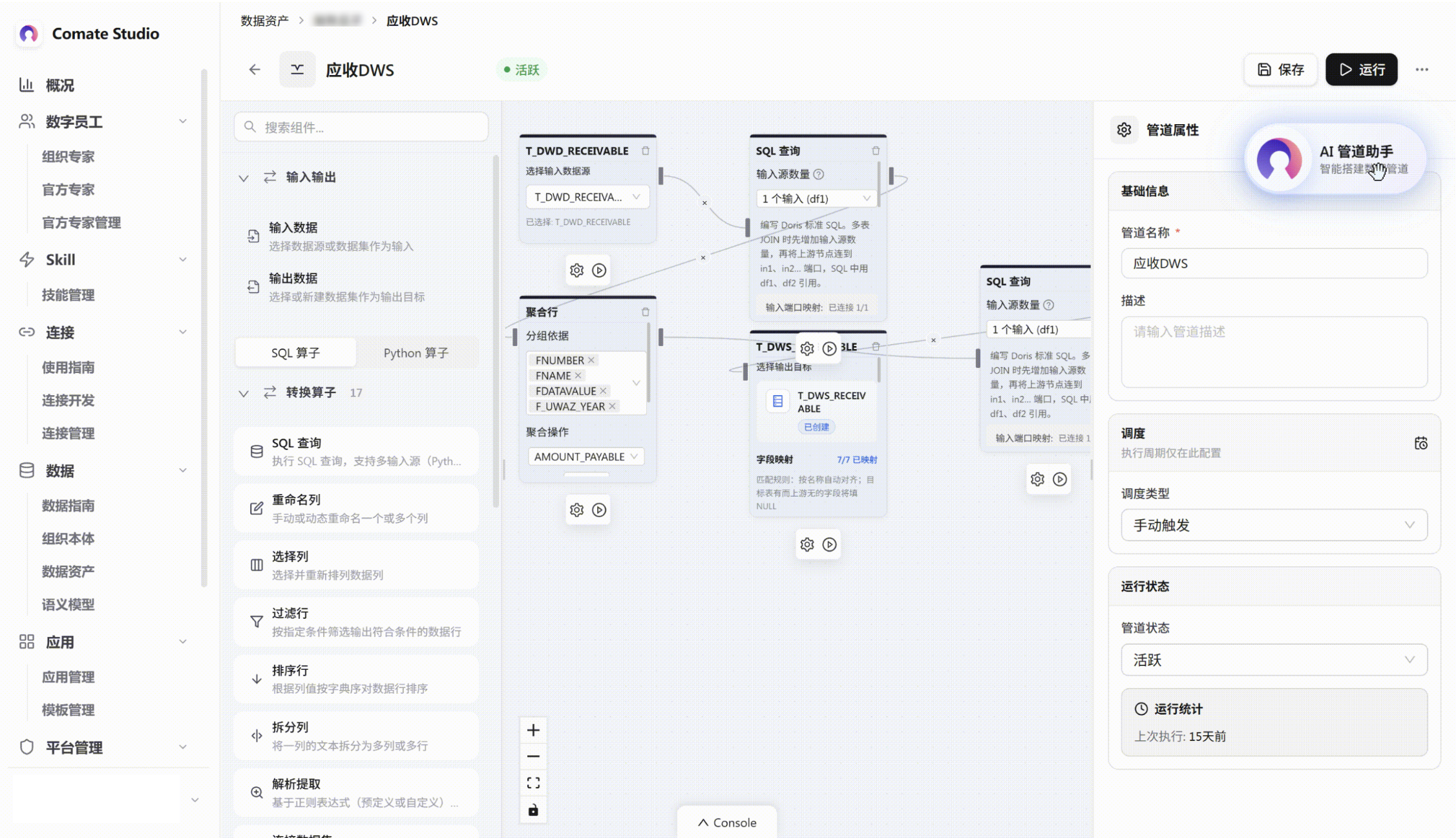The image size is (1456, 838).
Task: Go to 组织专家 in the sidebar
Action: 69,157
